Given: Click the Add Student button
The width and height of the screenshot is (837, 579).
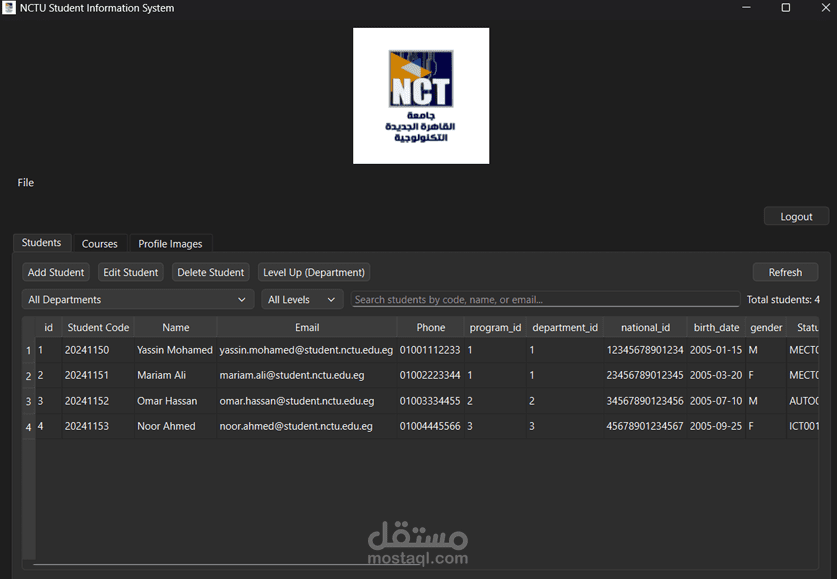Looking at the screenshot, I should [55, 271].
